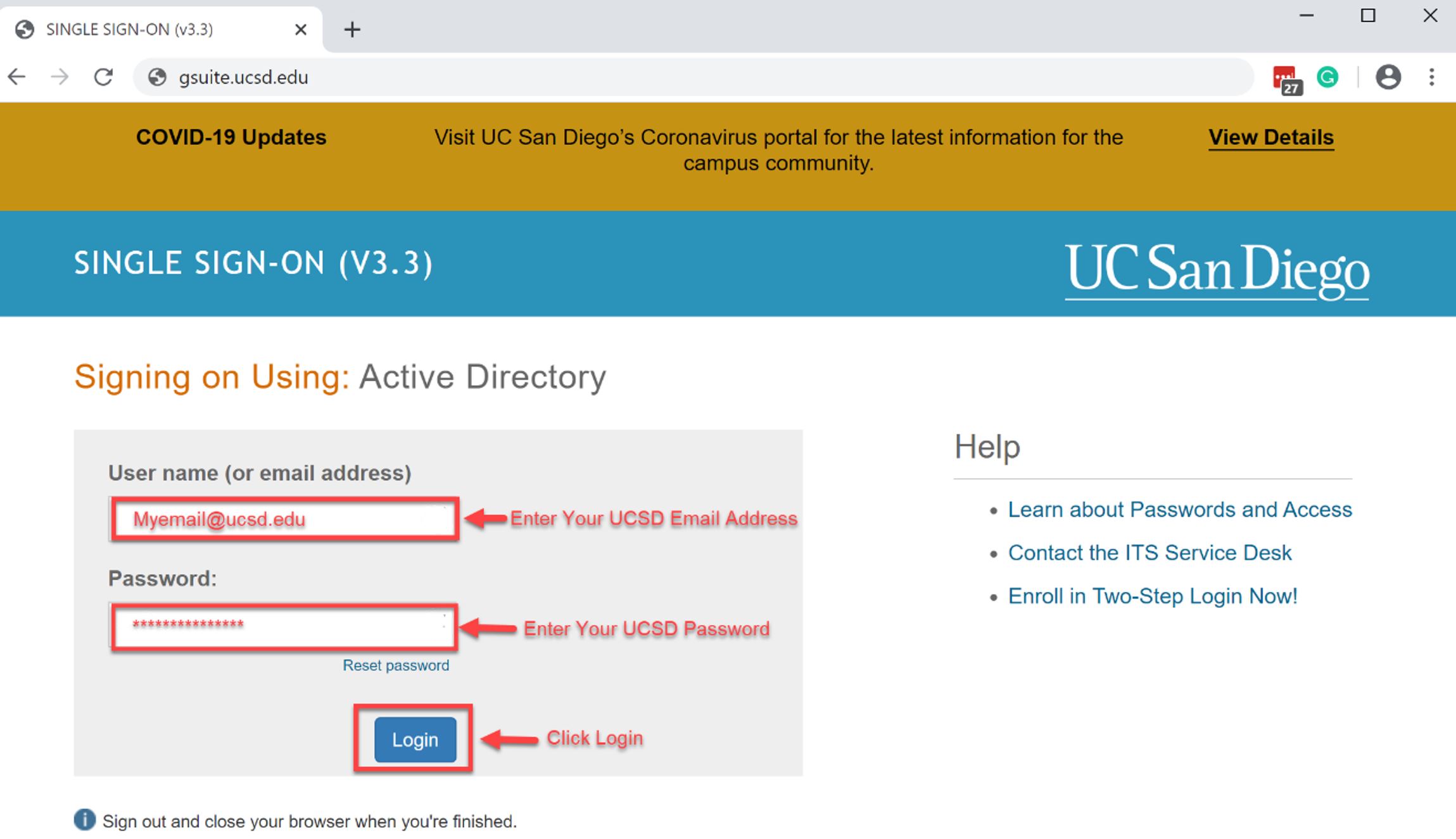The width and height of the screenshot is (1456, 839).
Task: Click the Google account profile icon
Action: pos(1390,77)
